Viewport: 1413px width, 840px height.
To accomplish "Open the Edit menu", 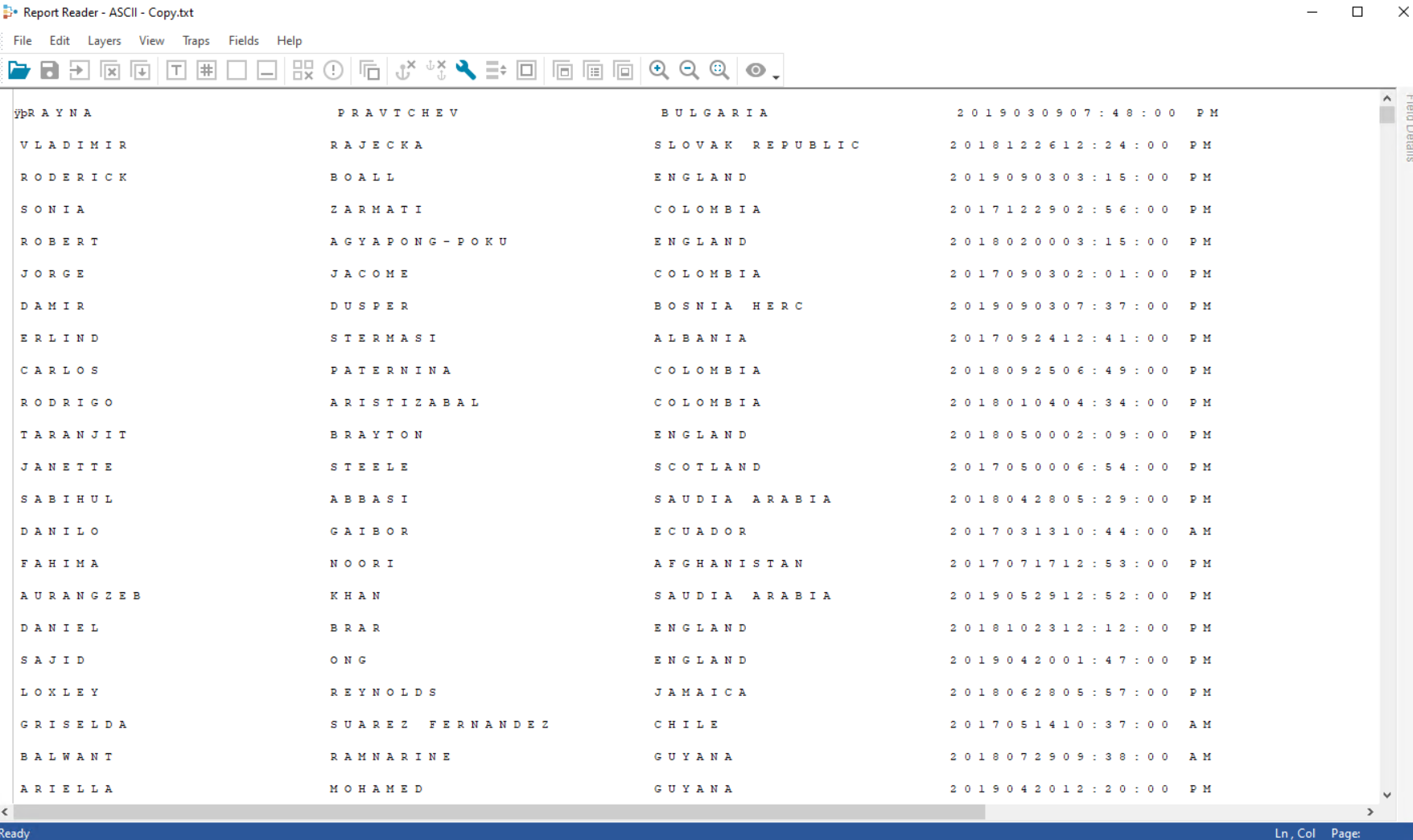I will (60, 40).
